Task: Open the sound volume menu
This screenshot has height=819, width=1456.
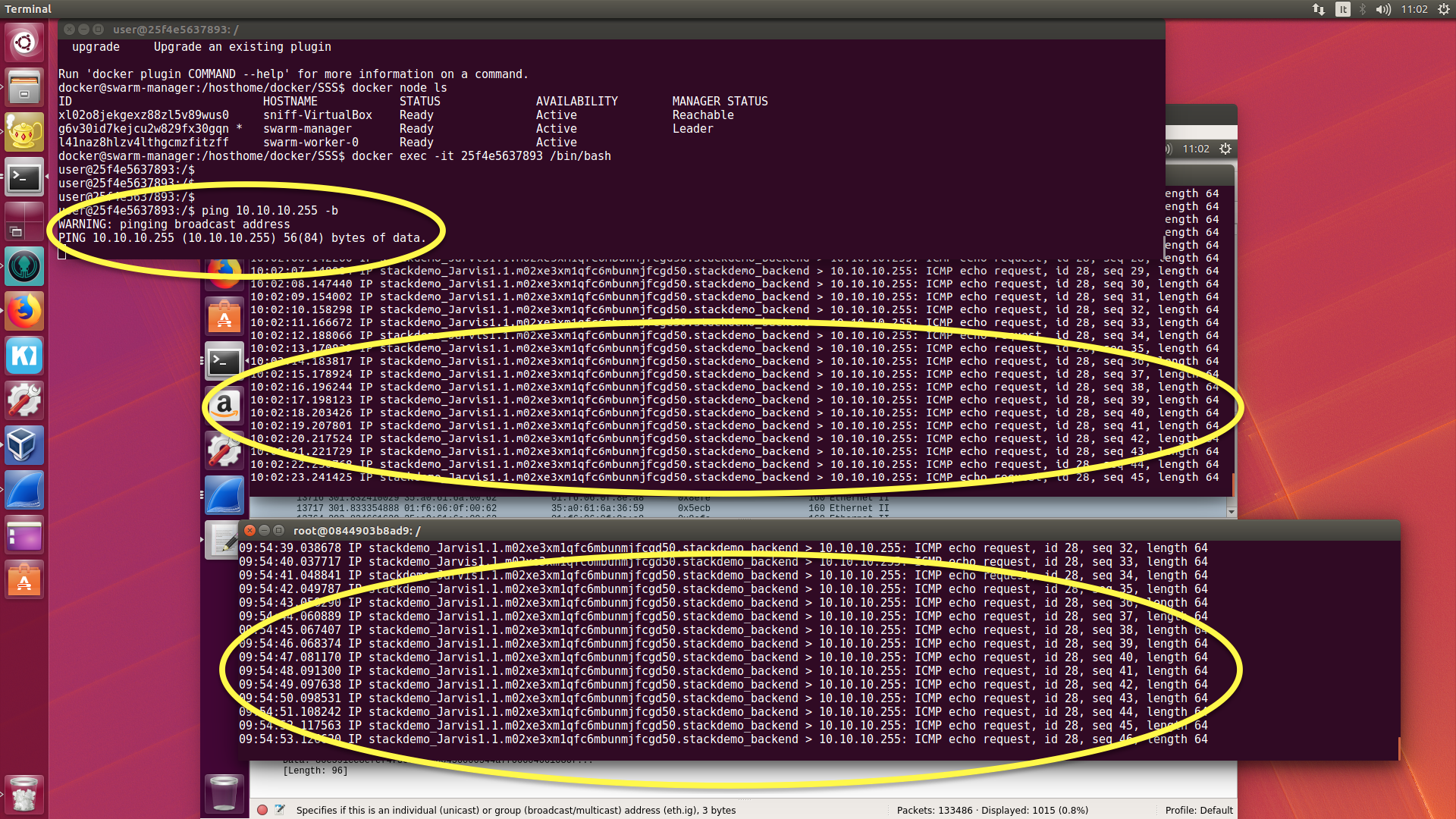Action: click(x=1382, y=9)
